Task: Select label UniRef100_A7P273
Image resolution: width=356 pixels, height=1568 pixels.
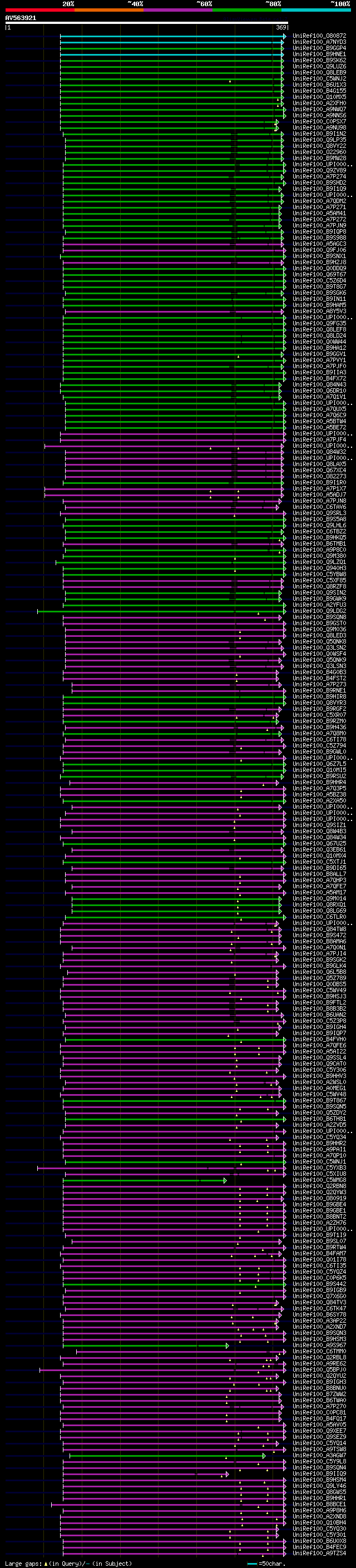Action: tap(319, 684)
